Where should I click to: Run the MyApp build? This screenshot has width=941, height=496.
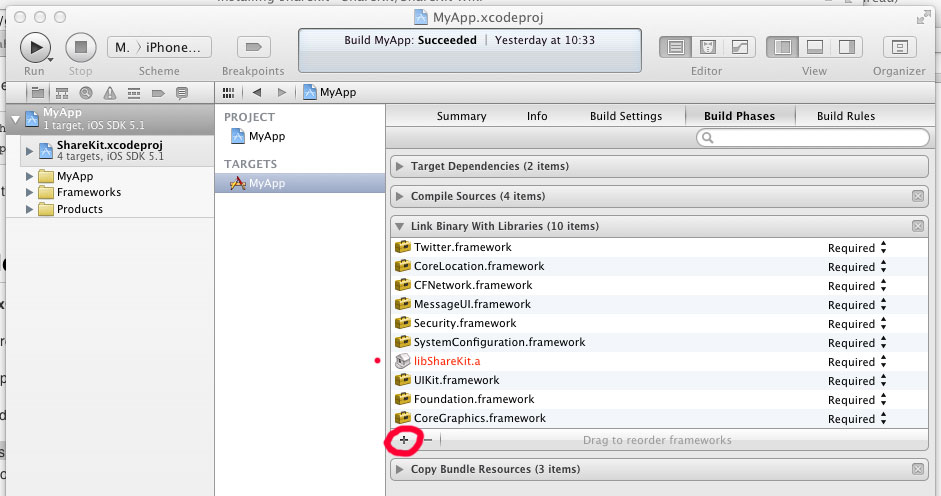point(35,47)
